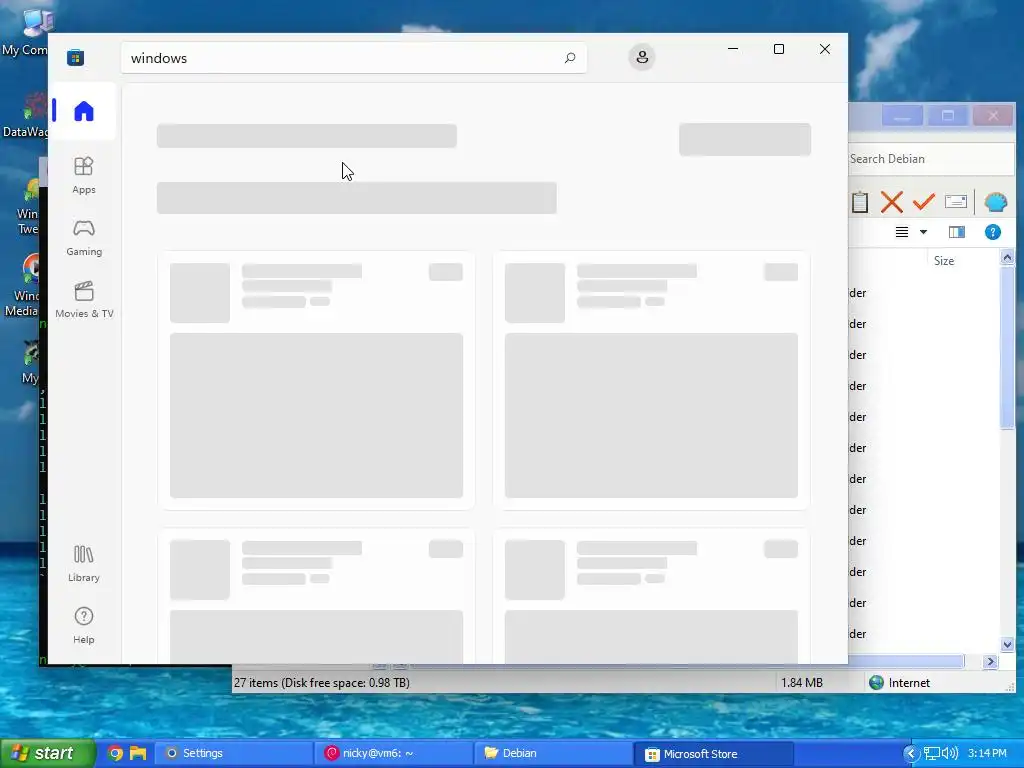Viewport: 1024px width, 768px height.
Task: Open the file explorer quick launch icon
Action: point(138,753)
